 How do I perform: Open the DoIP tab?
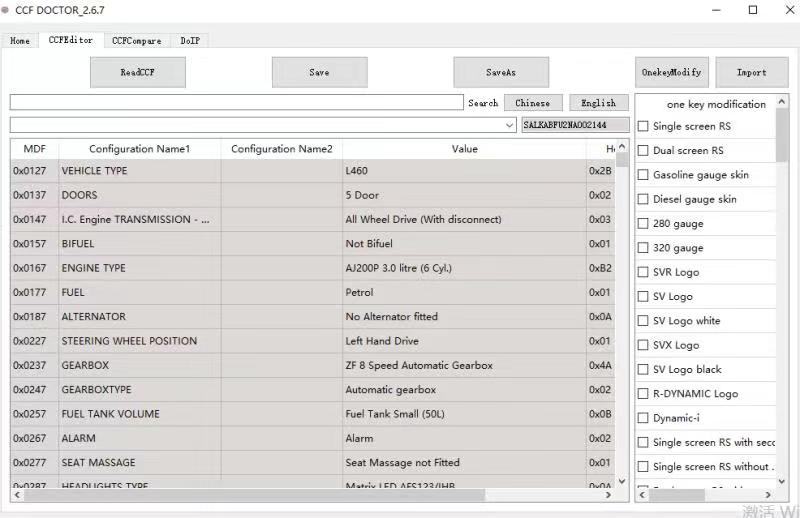[189, 41]
